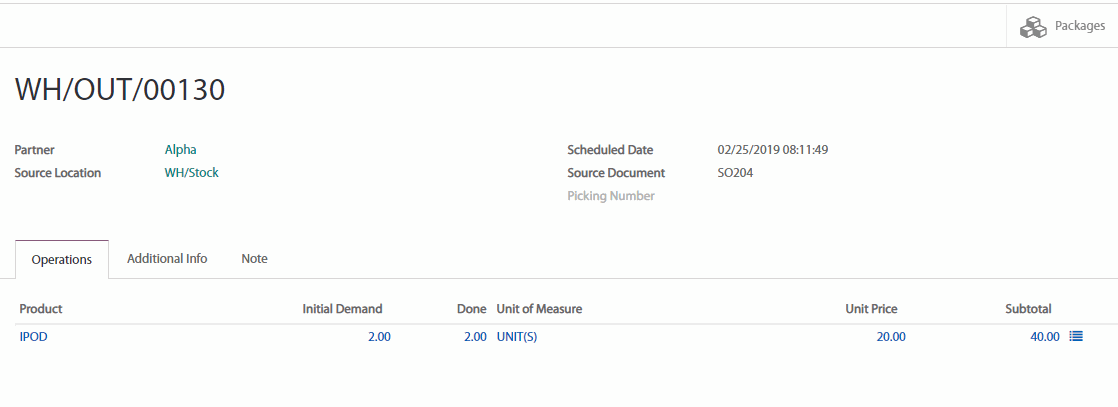The width and height of the screenshot is (1118, 407).
Task: Switch to the Operations tab
Action: click(x=62, y=260)
